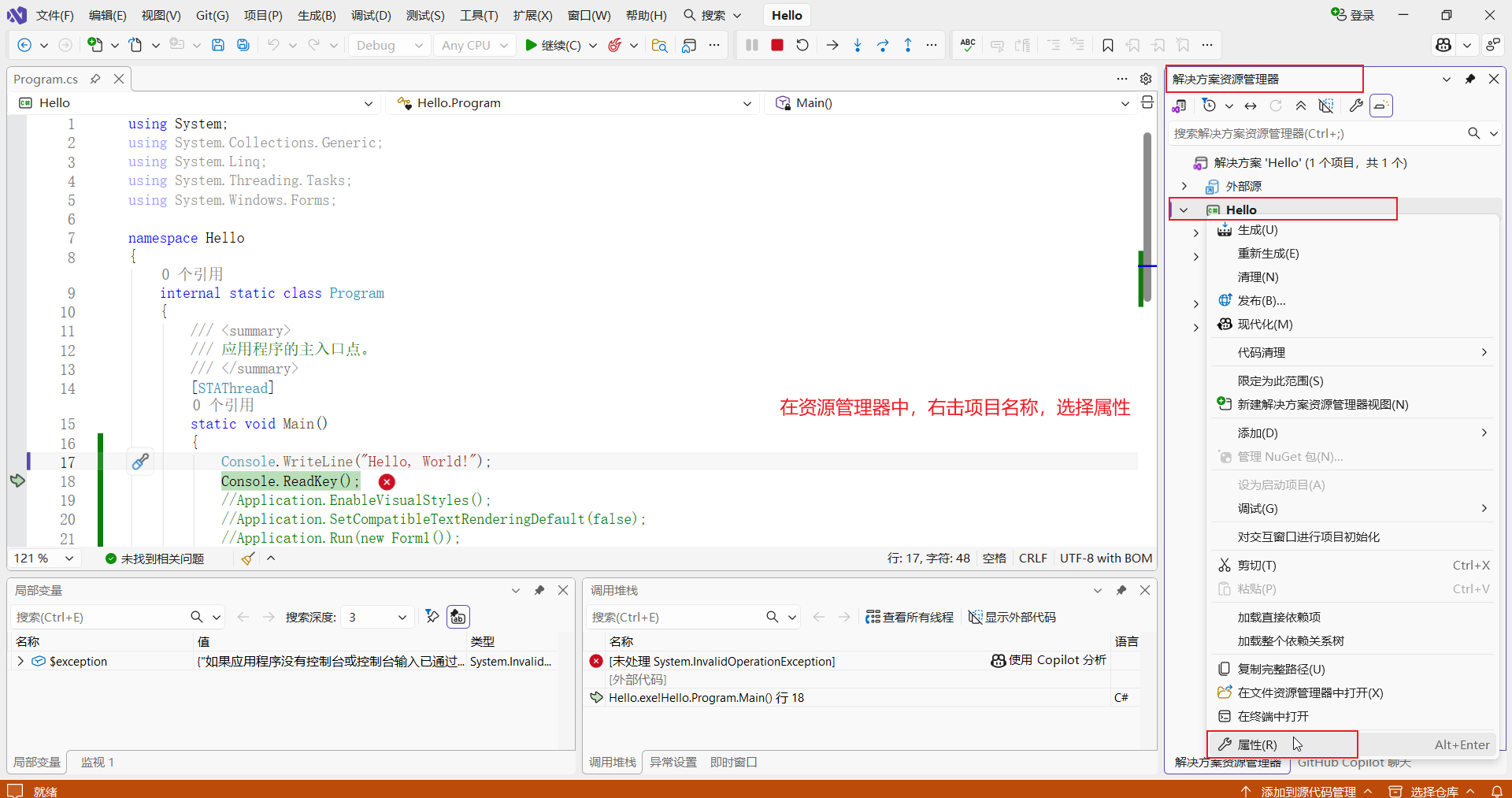Open the Debug configuration dropdown
The height and width of the screenshot is (798, 1512).
pyautogui.click(x=390, y=45)
